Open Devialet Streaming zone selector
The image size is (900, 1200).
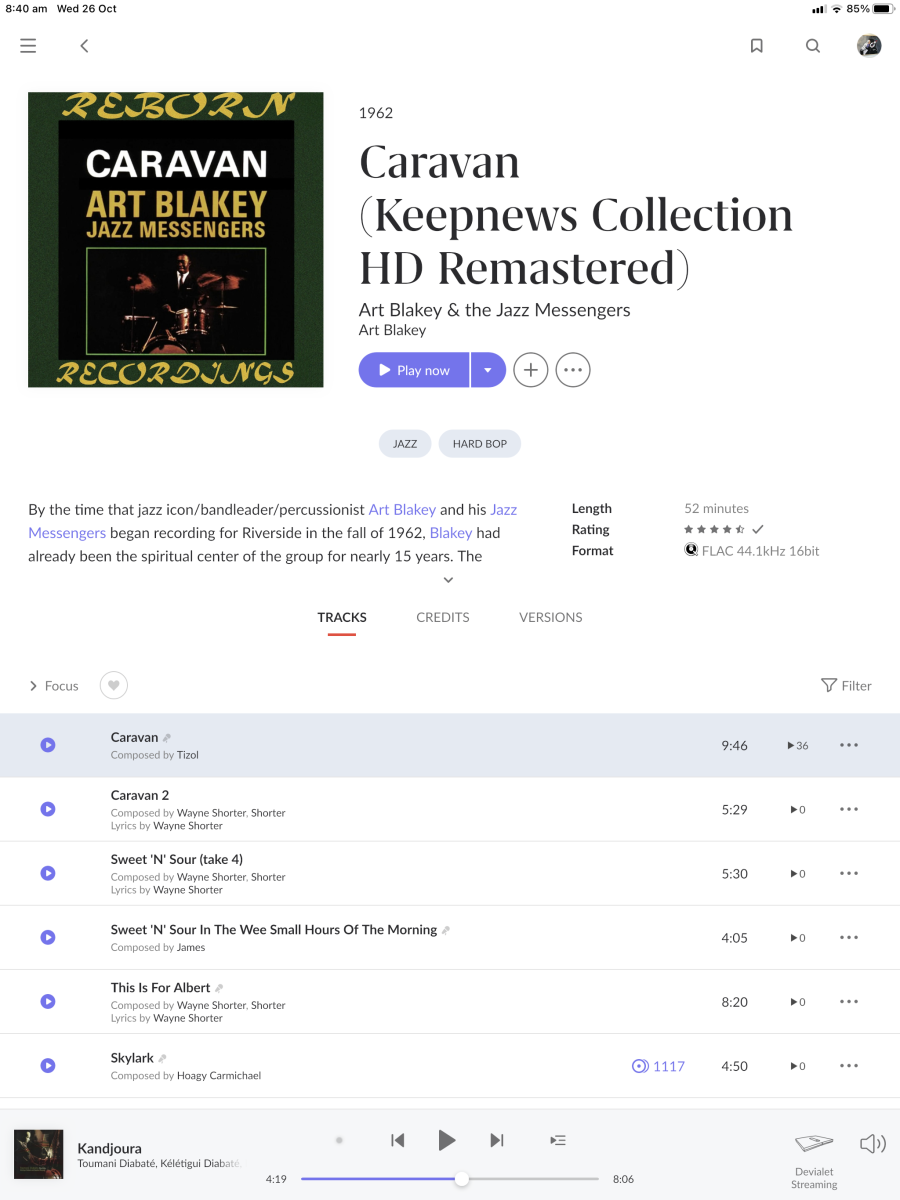coord(814,1161)
